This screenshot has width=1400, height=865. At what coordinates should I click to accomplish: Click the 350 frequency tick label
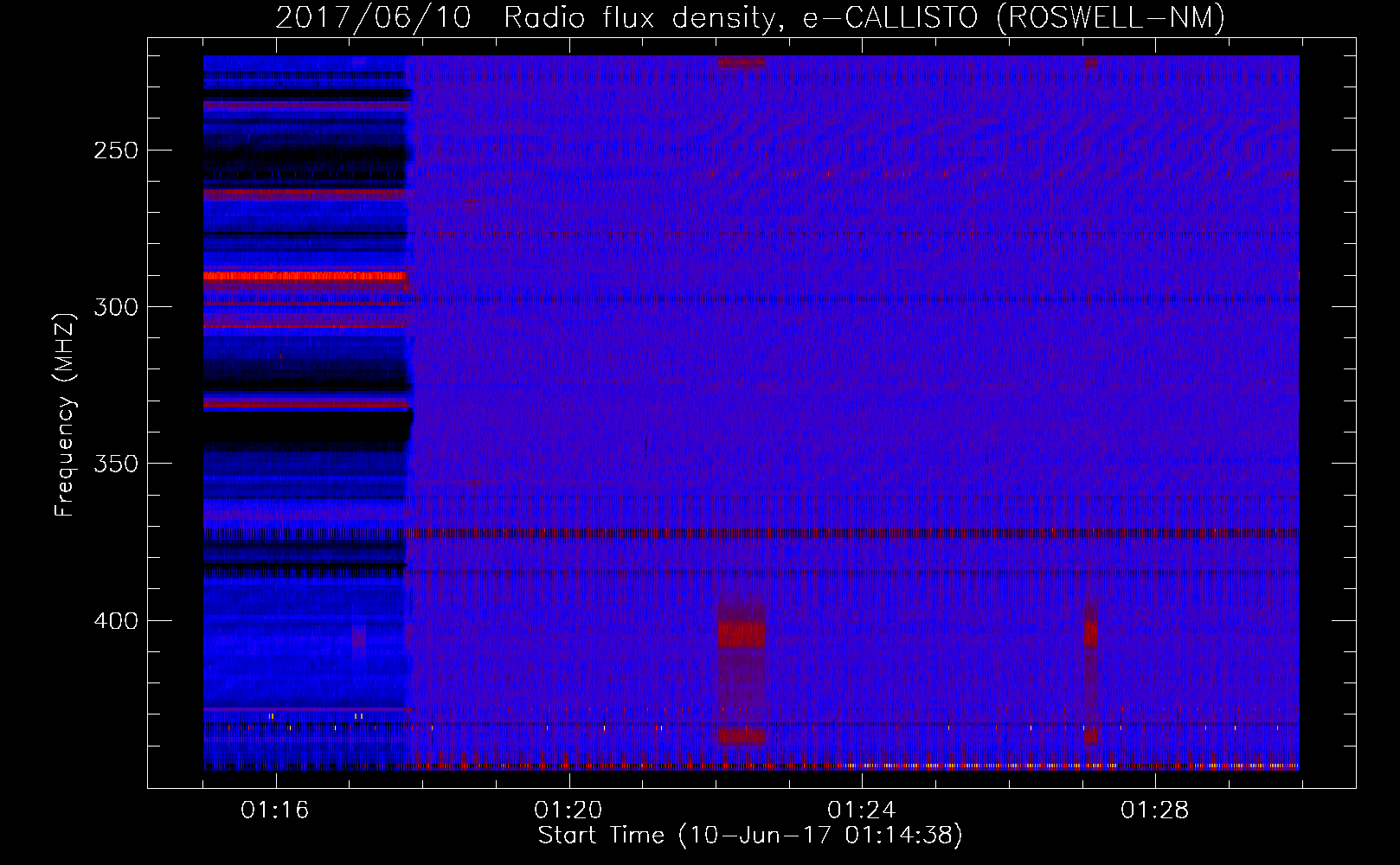click(116, 465)
